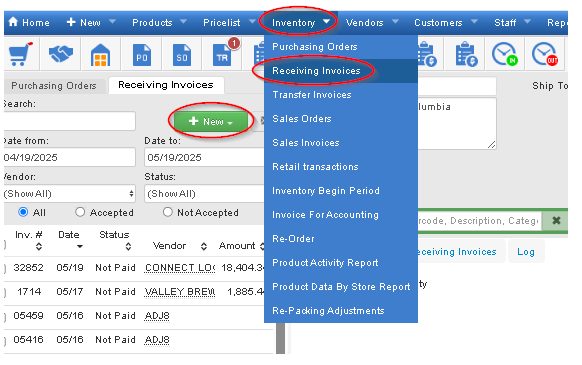Open vendor link VALLEY BREW

[180, 292]
